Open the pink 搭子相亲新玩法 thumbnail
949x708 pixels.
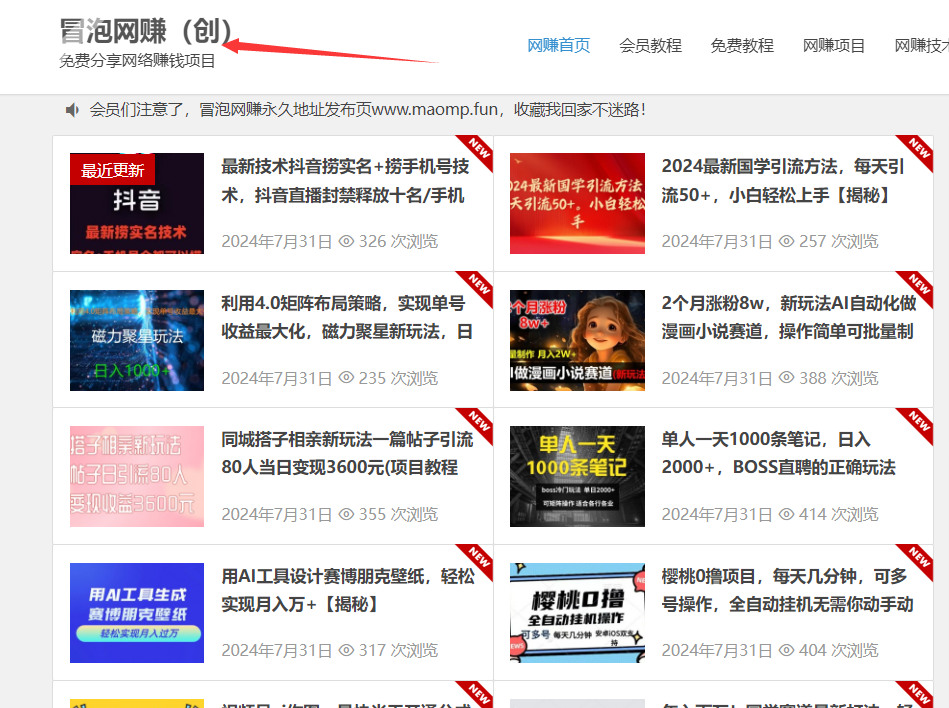(x=137, y=476)
